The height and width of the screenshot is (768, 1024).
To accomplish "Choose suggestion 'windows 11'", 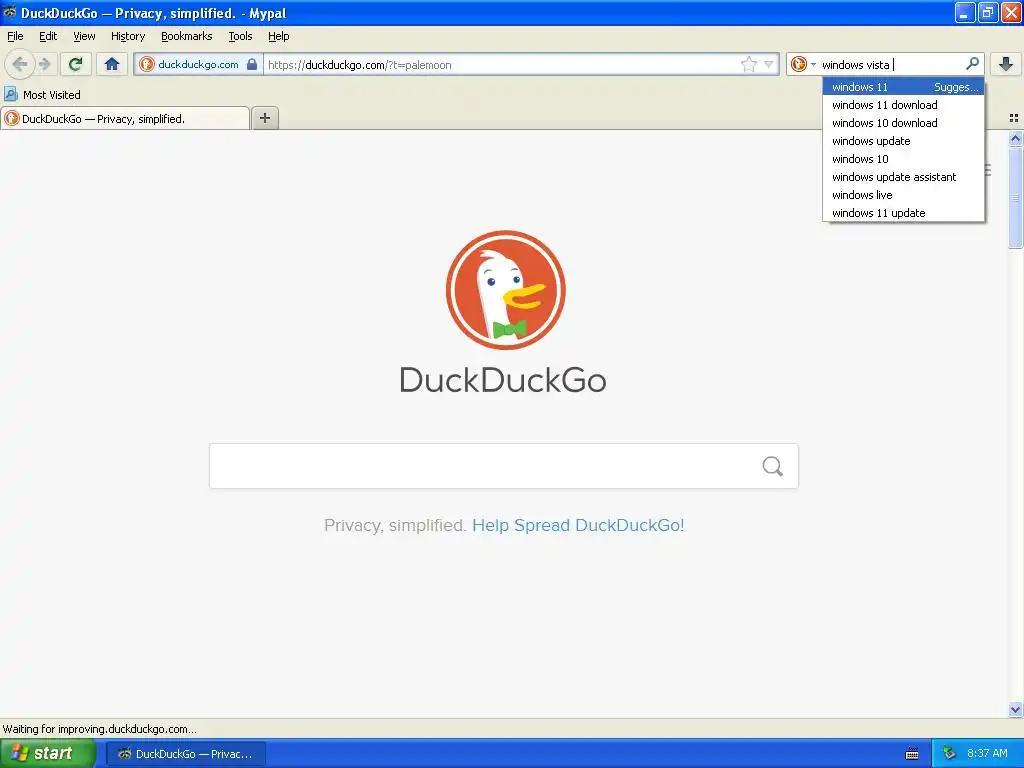I will [x=903, y=87].
